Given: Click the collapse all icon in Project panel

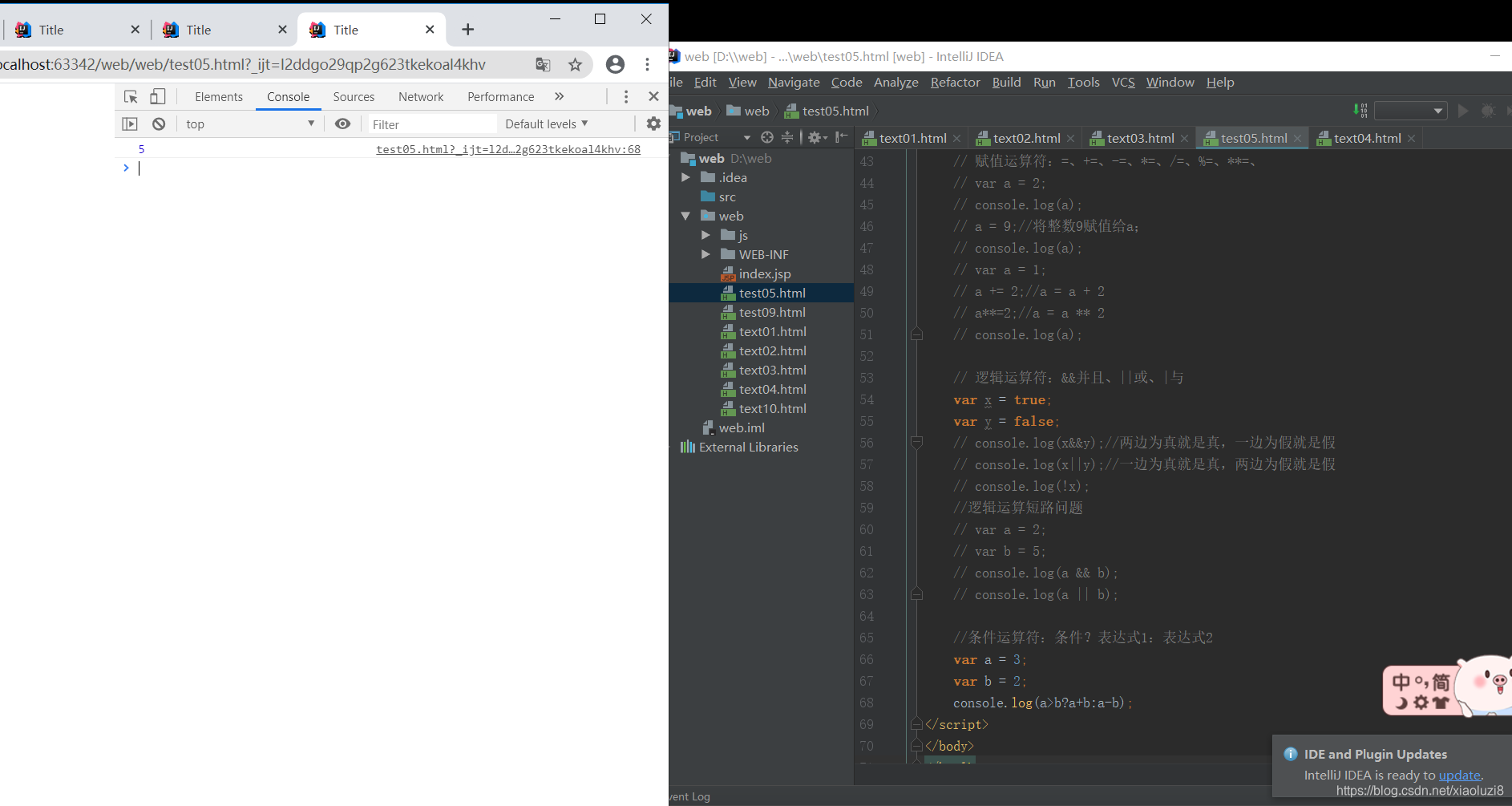Looking at the screenshot, I should coord(787,137).
